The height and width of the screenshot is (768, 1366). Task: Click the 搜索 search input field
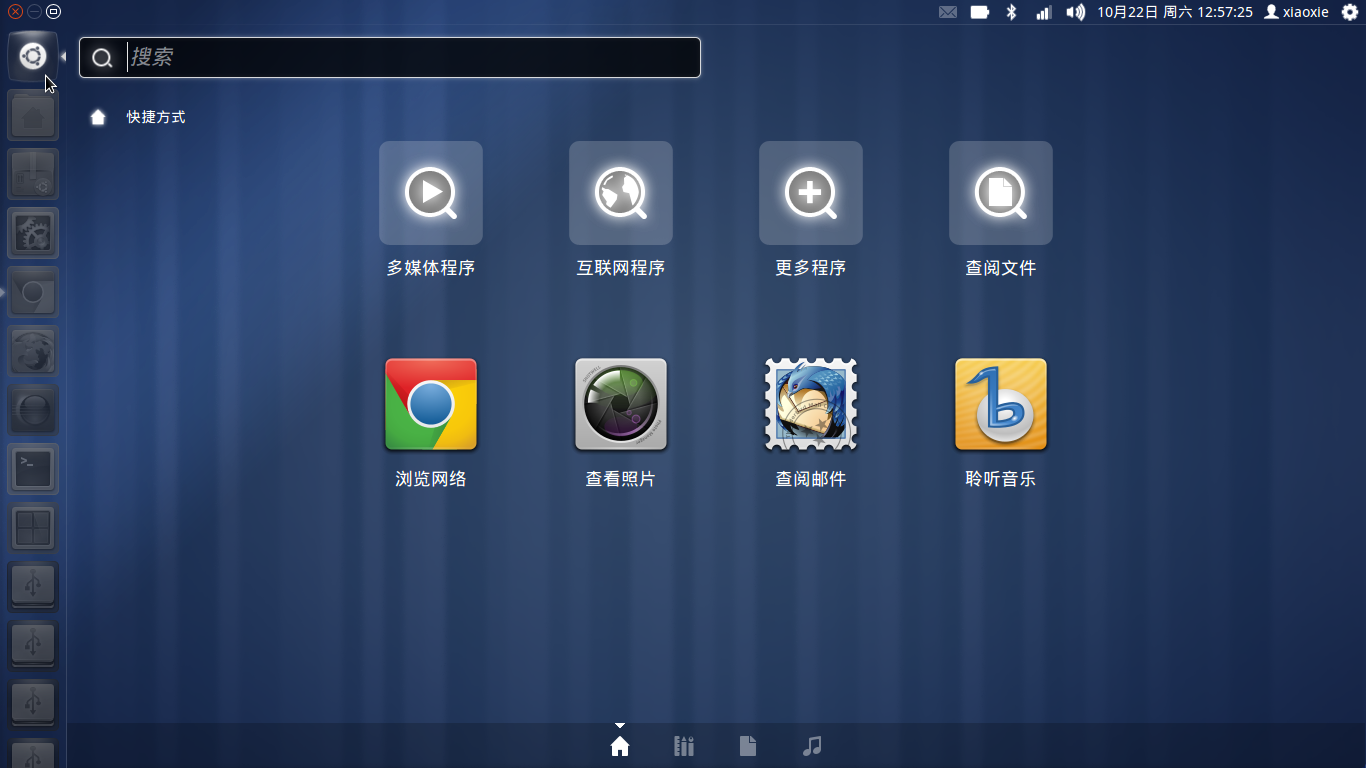click(390, 57)
